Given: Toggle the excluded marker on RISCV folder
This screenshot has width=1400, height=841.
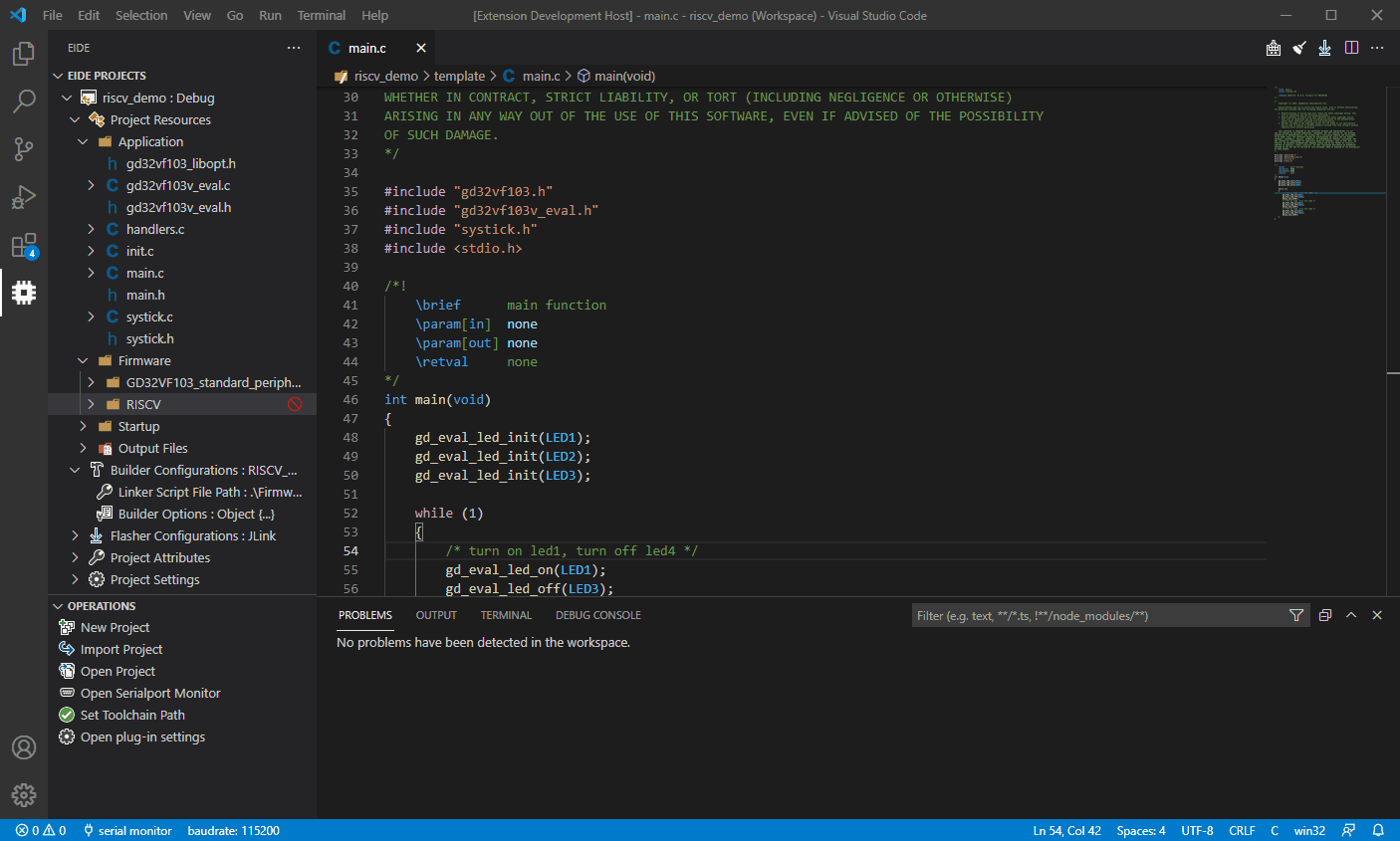Looking at the screenshot, I should point(295,404).
